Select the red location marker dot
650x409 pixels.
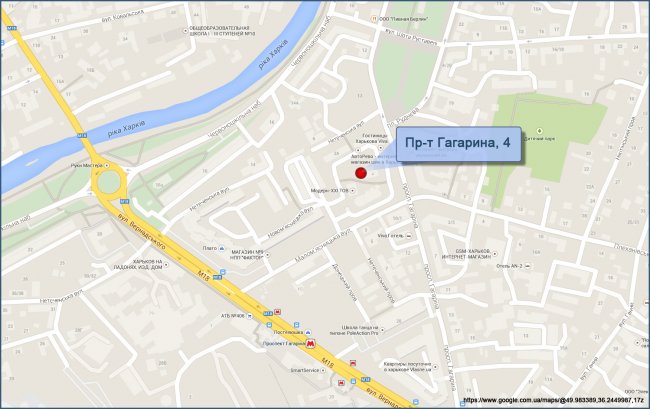click(361, 173)
